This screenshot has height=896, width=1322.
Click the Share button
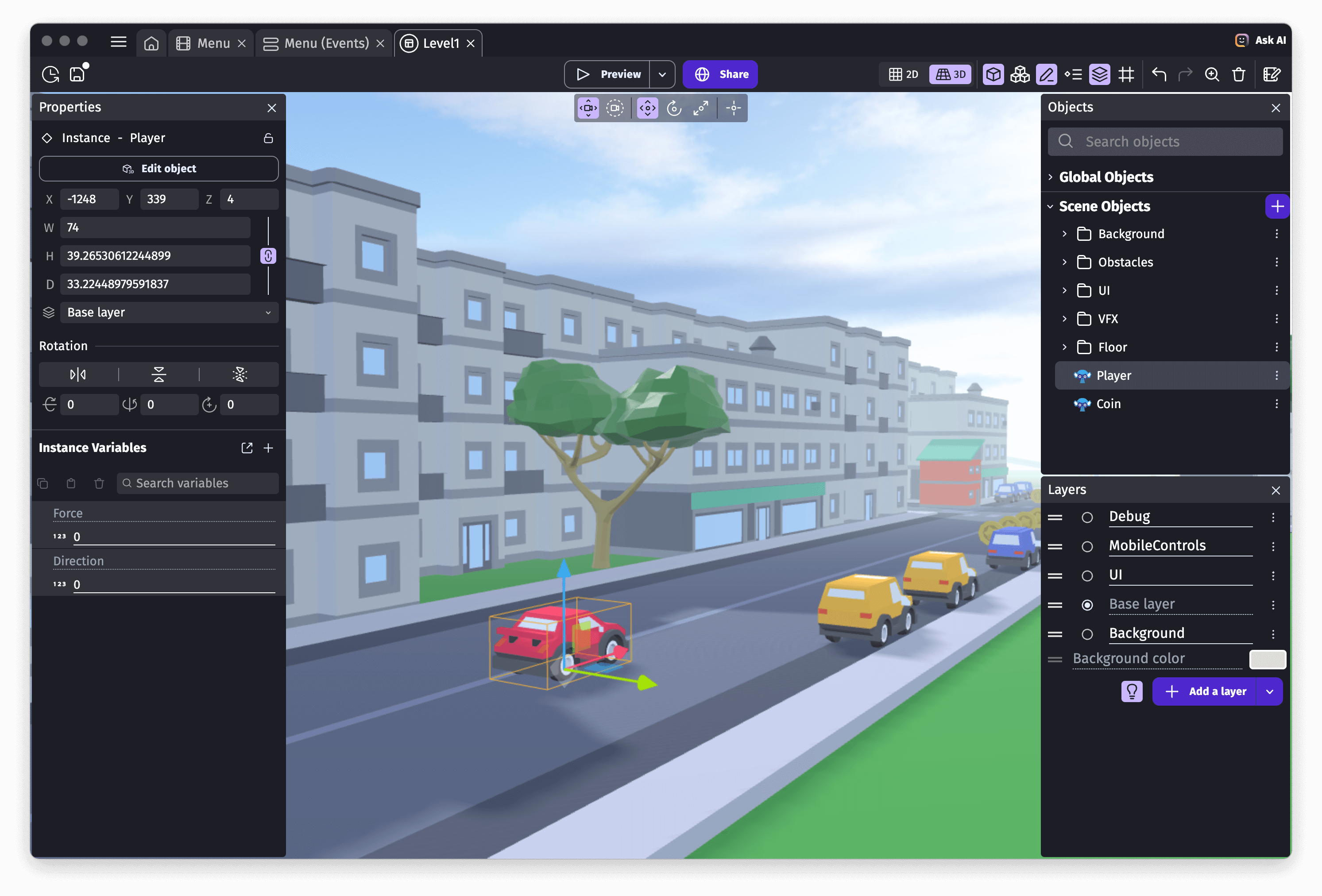[x=719, y=74]
